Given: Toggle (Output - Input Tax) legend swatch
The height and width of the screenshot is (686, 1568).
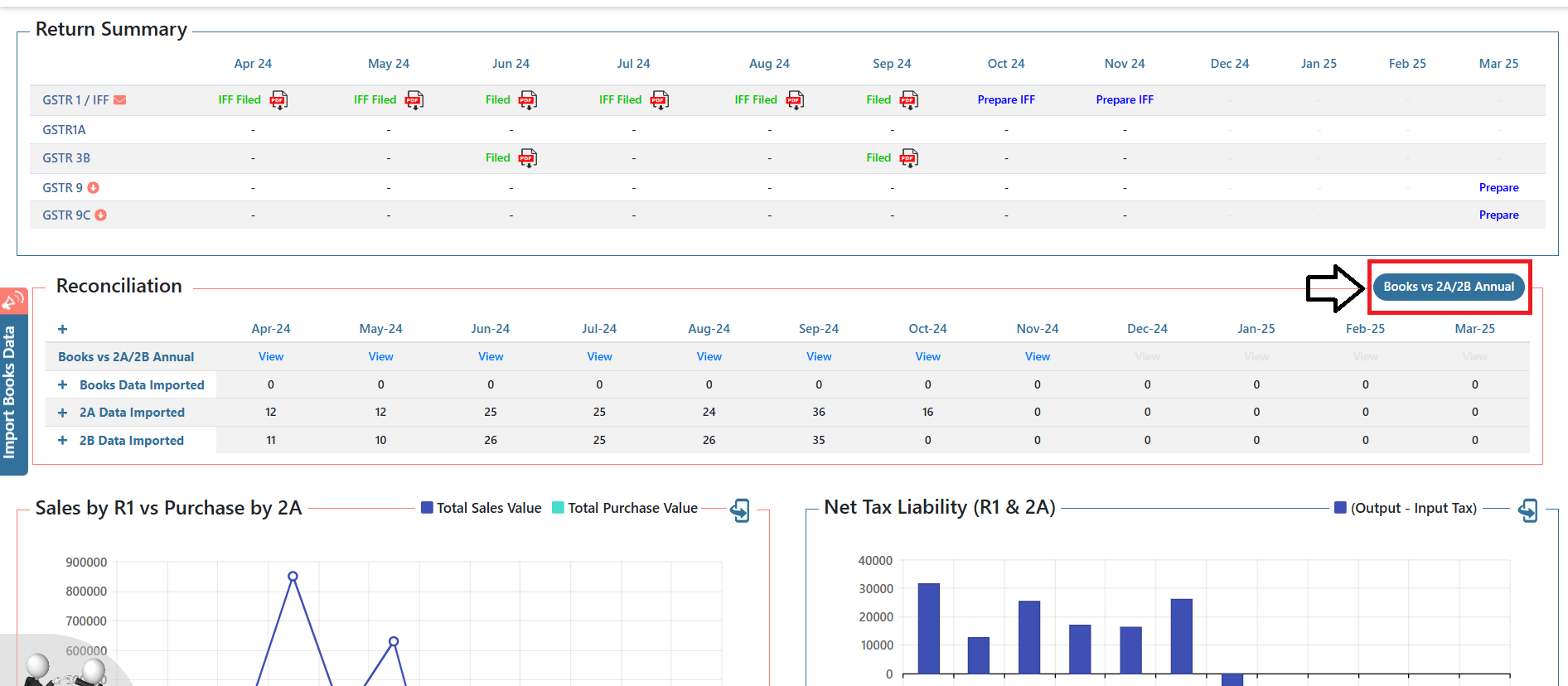Looking at the screenshot, I should (1340, 508).
